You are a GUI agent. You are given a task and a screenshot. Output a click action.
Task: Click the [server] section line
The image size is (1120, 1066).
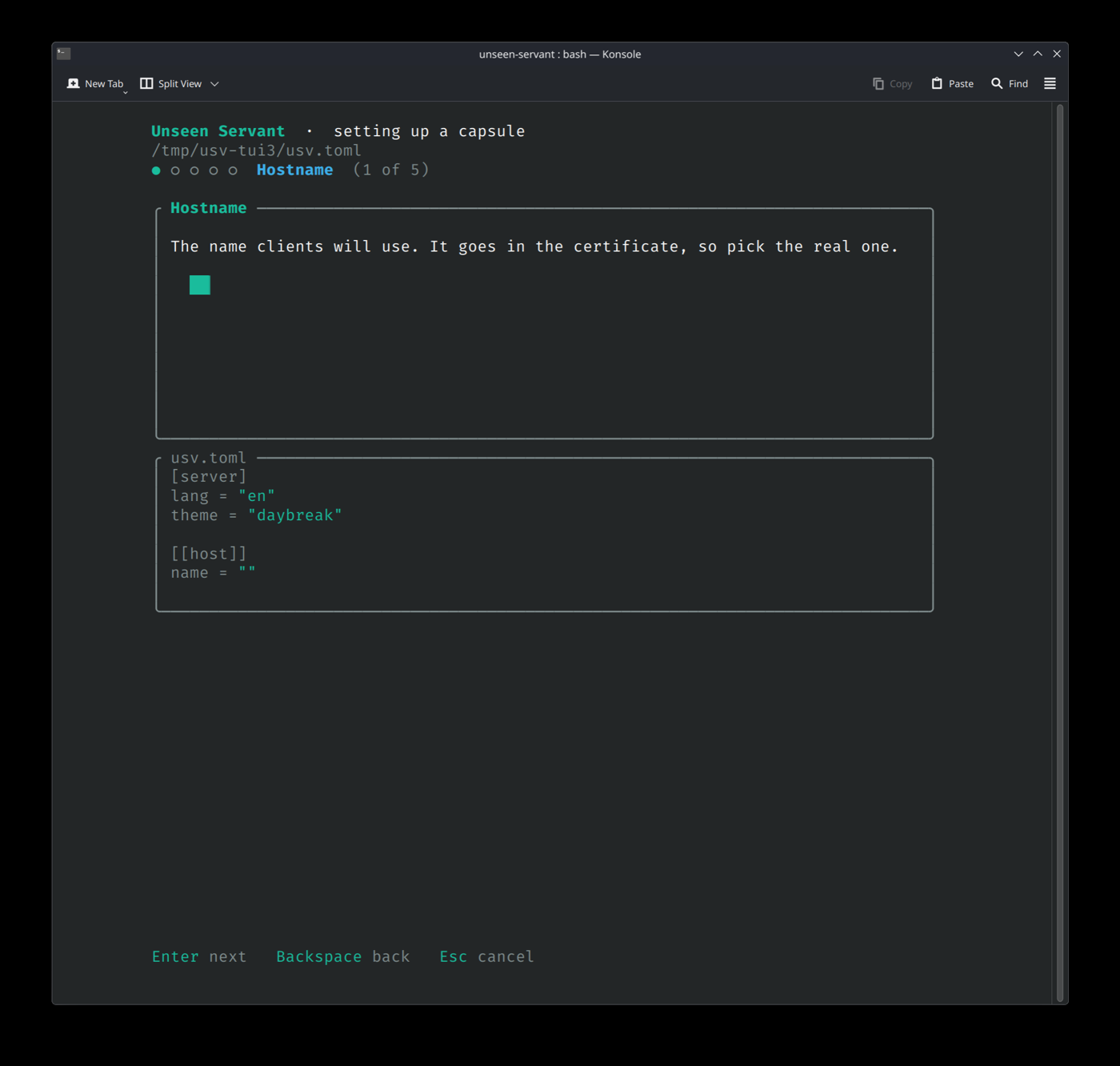pos(209,477)
